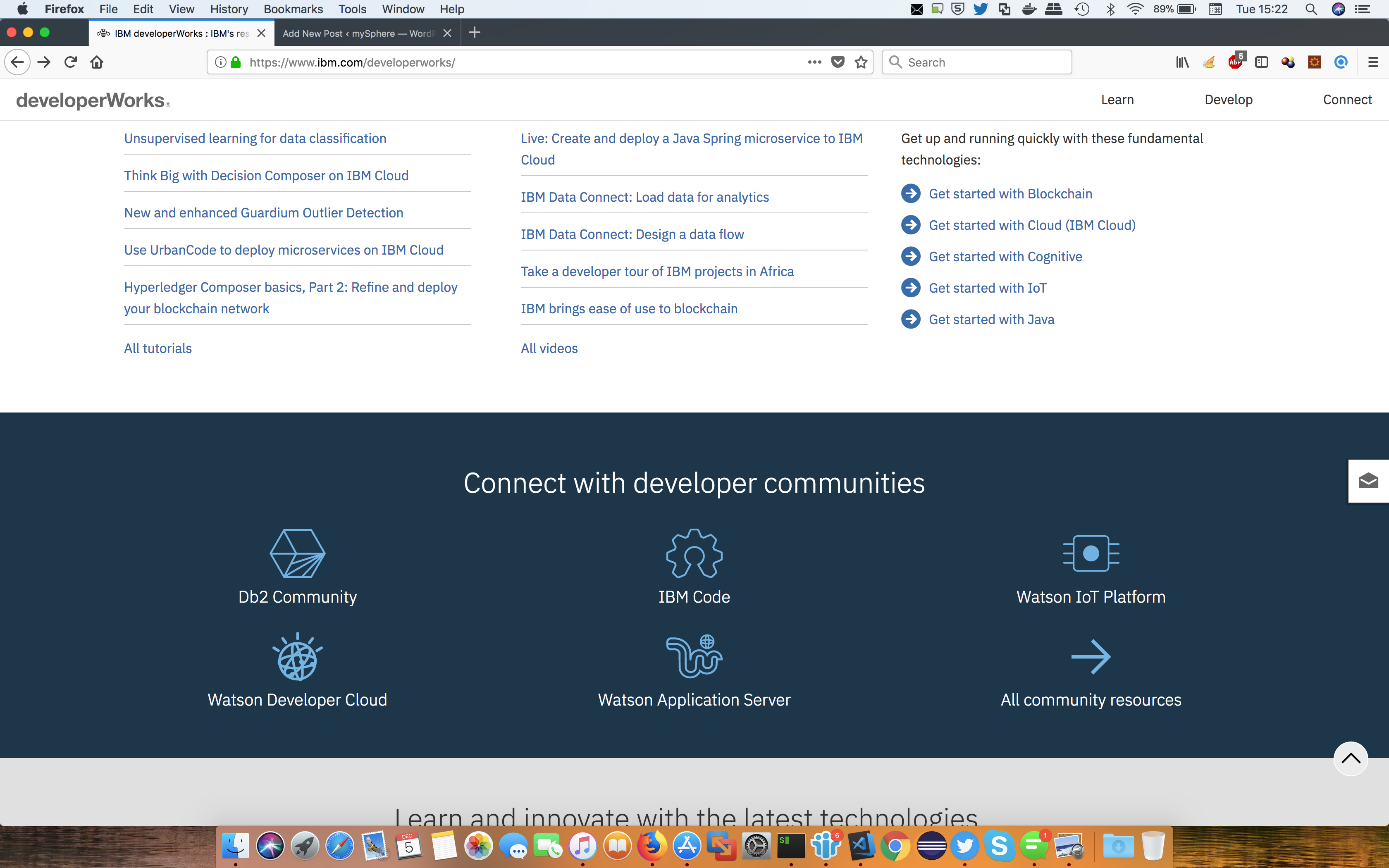This screenshot has width=1389, height=868.
Task: Close the Add New Post tab
Action: 448,33
